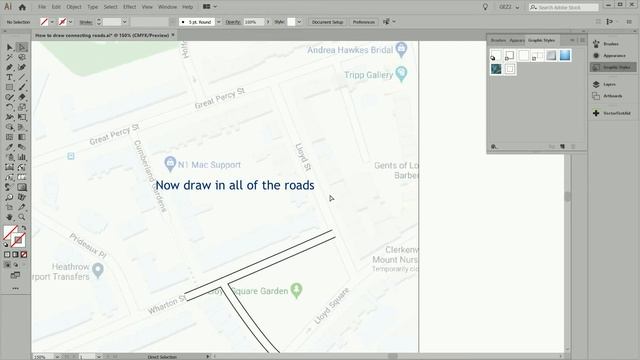
Task: Click the Fill swatch in toolbar
Action: click(11, 233)
